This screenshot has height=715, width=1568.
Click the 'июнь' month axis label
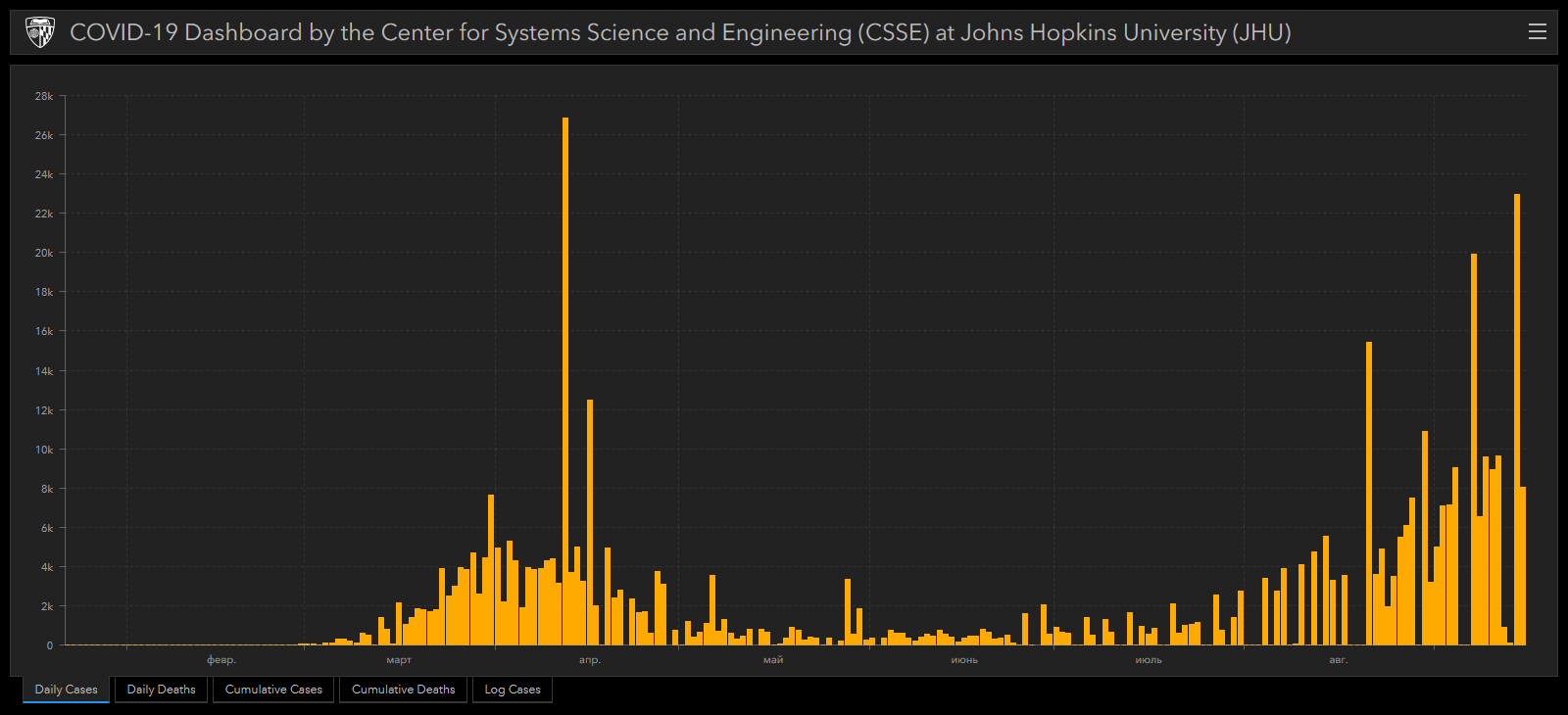[x=964, y=660]
